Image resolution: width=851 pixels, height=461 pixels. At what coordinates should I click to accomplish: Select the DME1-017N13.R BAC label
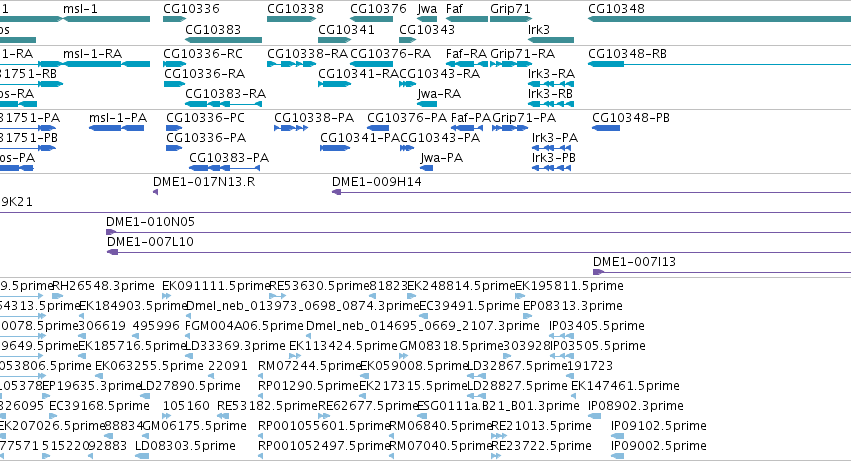[204, 182]
